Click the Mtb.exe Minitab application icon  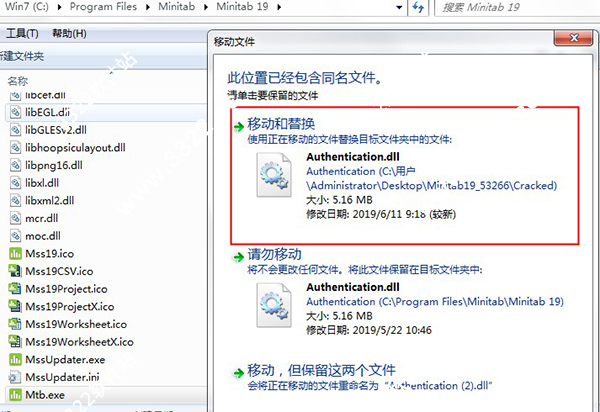[x=15, y=394]
